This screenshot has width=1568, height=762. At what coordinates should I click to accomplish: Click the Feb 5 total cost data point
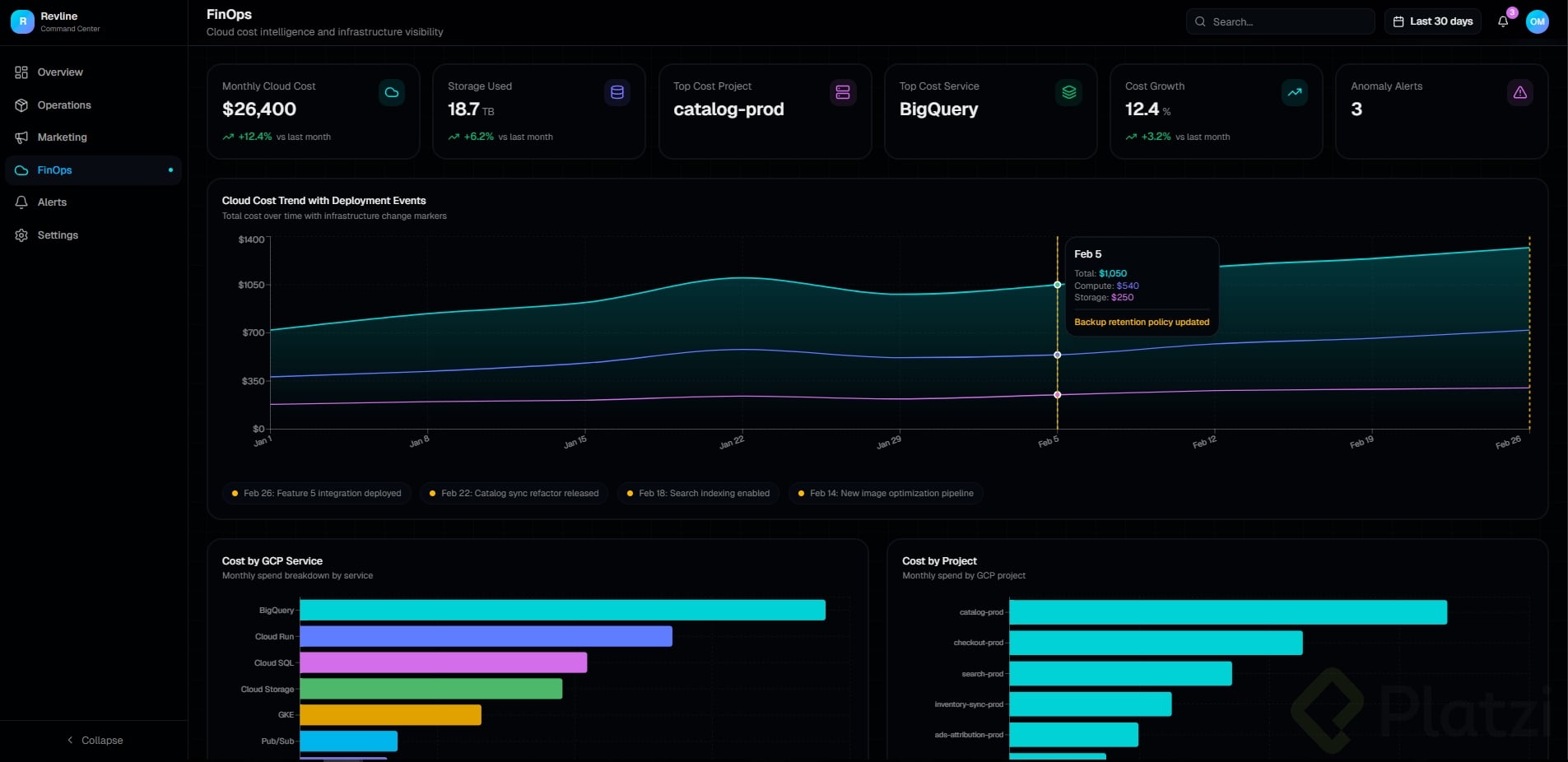1058,285
